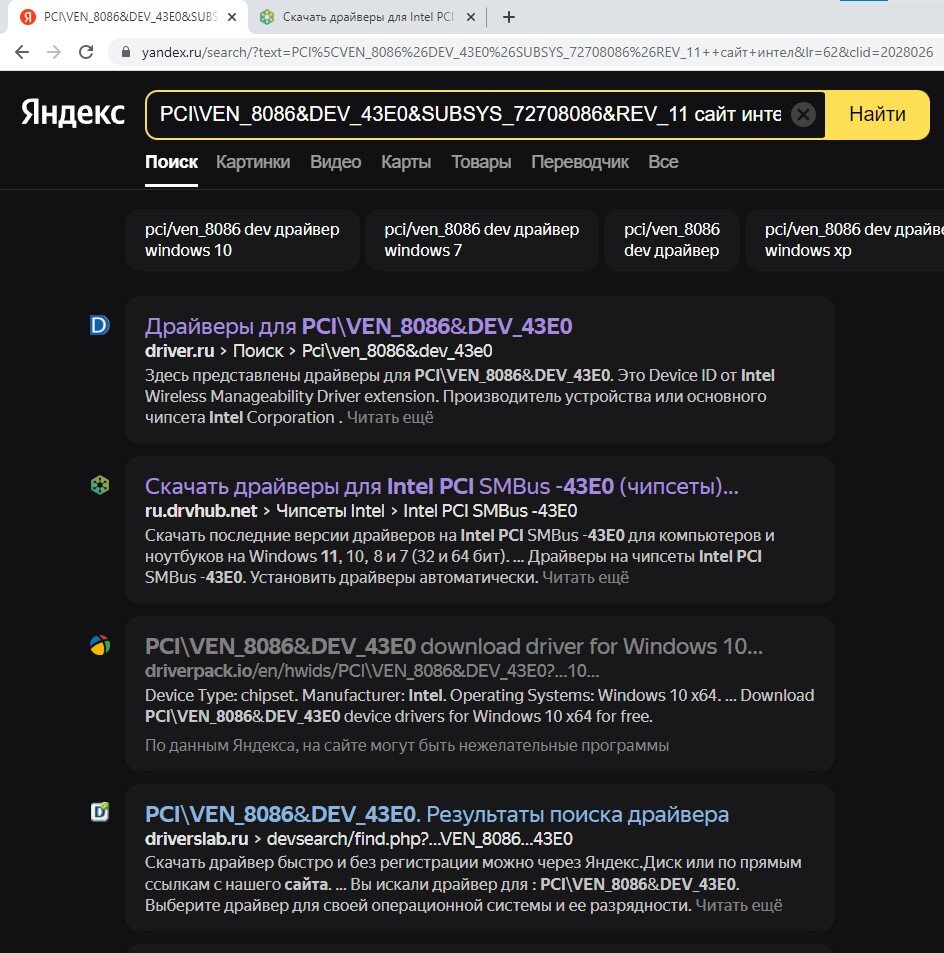The height and width of the screenshot is (953, 944).
Task: Click 'Читать ещё' in driverslab result
Action: [x=739, y=906]
